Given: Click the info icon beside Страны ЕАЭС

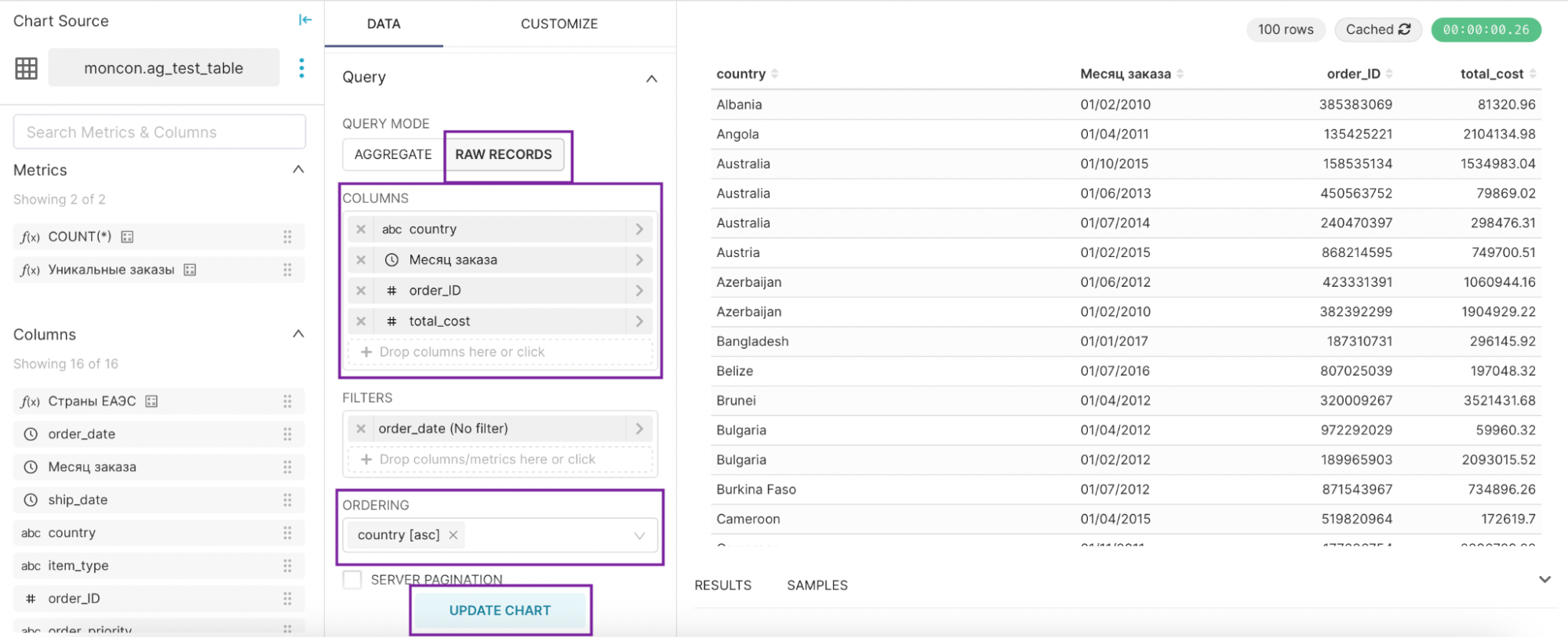Looking at the screenshot, I should click(x=152, y=401).
